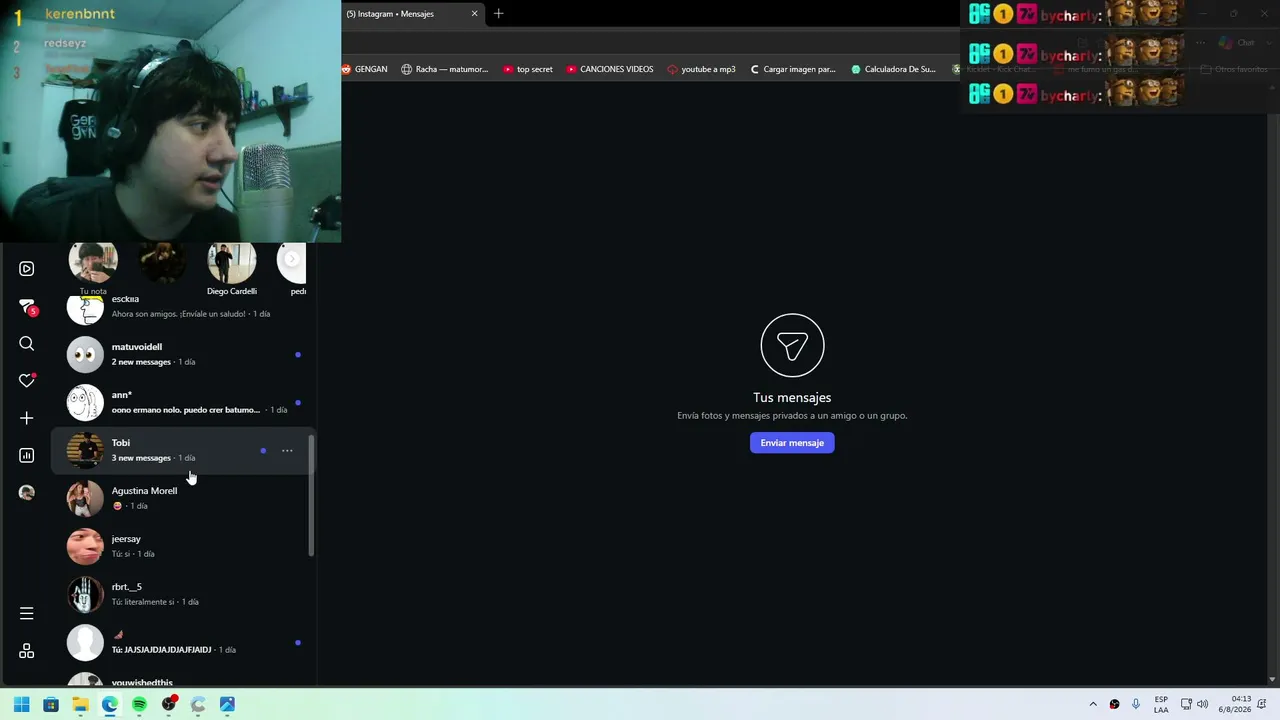The width and height of the screenshot is (1280, 720).
Task: Open File Explorer from the taskbar
Action: (x=80, y=704)
